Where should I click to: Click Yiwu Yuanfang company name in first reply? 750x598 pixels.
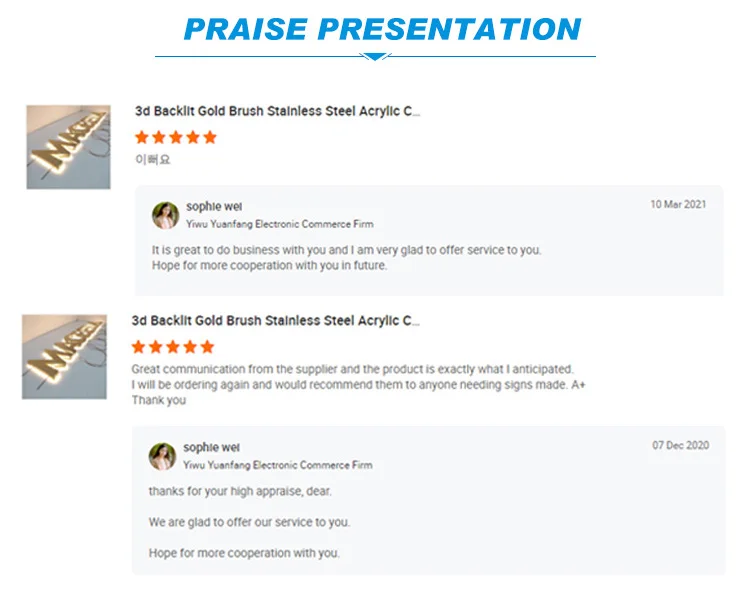pos(280,224)
